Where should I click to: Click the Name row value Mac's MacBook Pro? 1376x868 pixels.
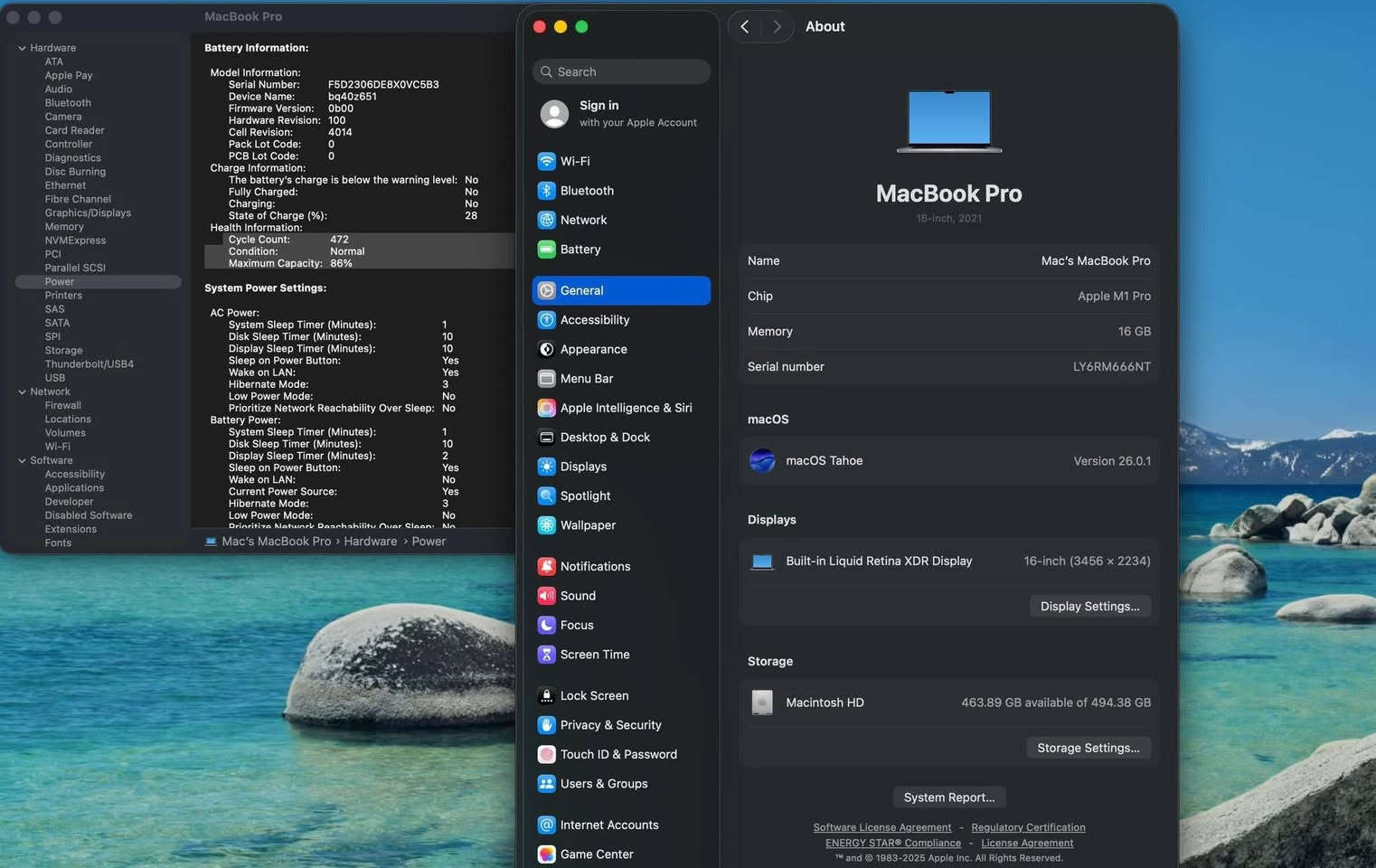(x=1096, y=261)
